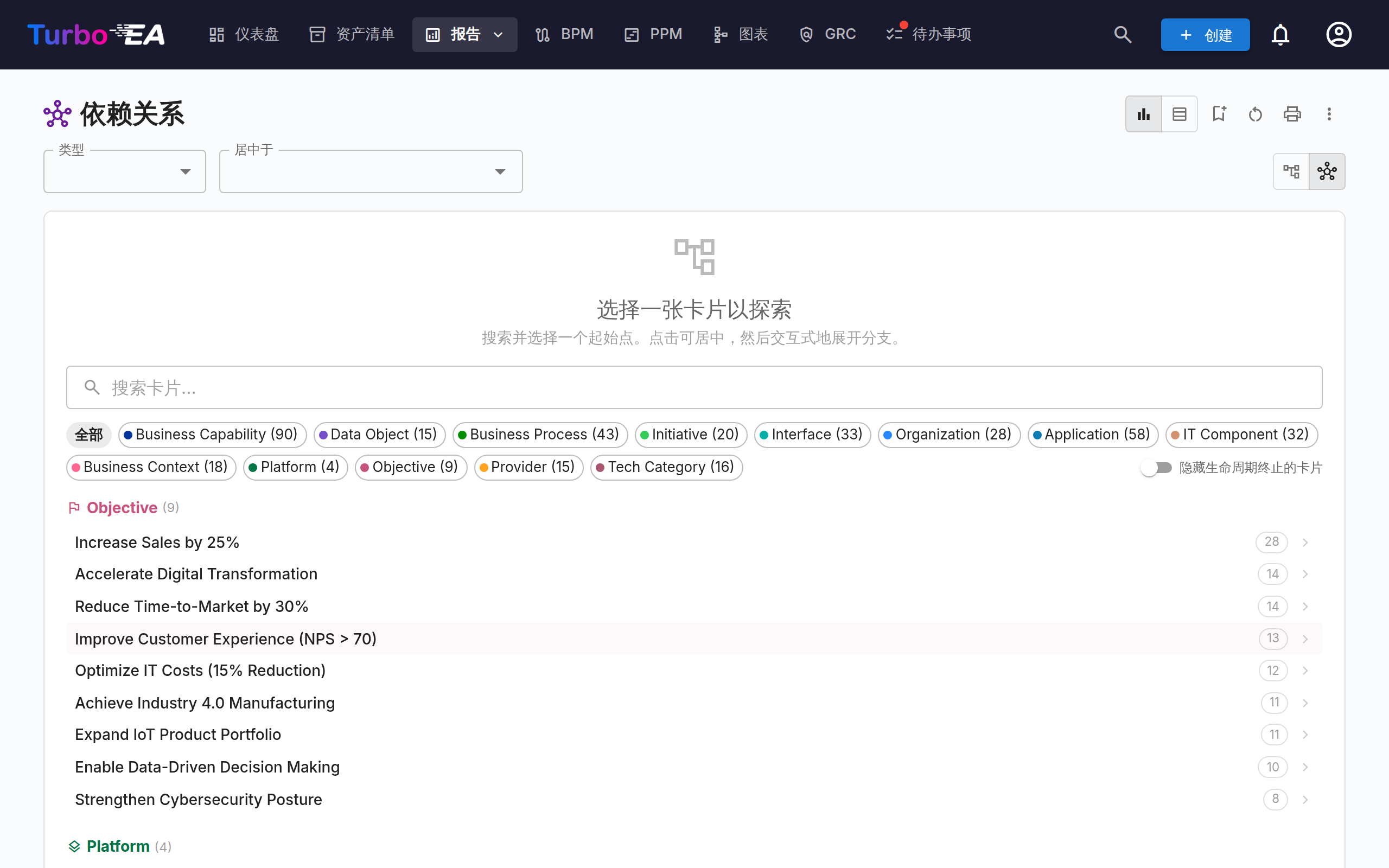Expand Strengthen Cybersecurity Posture chevron
This screenshot has height=868, width=1389.
(x=1305, y=800)
